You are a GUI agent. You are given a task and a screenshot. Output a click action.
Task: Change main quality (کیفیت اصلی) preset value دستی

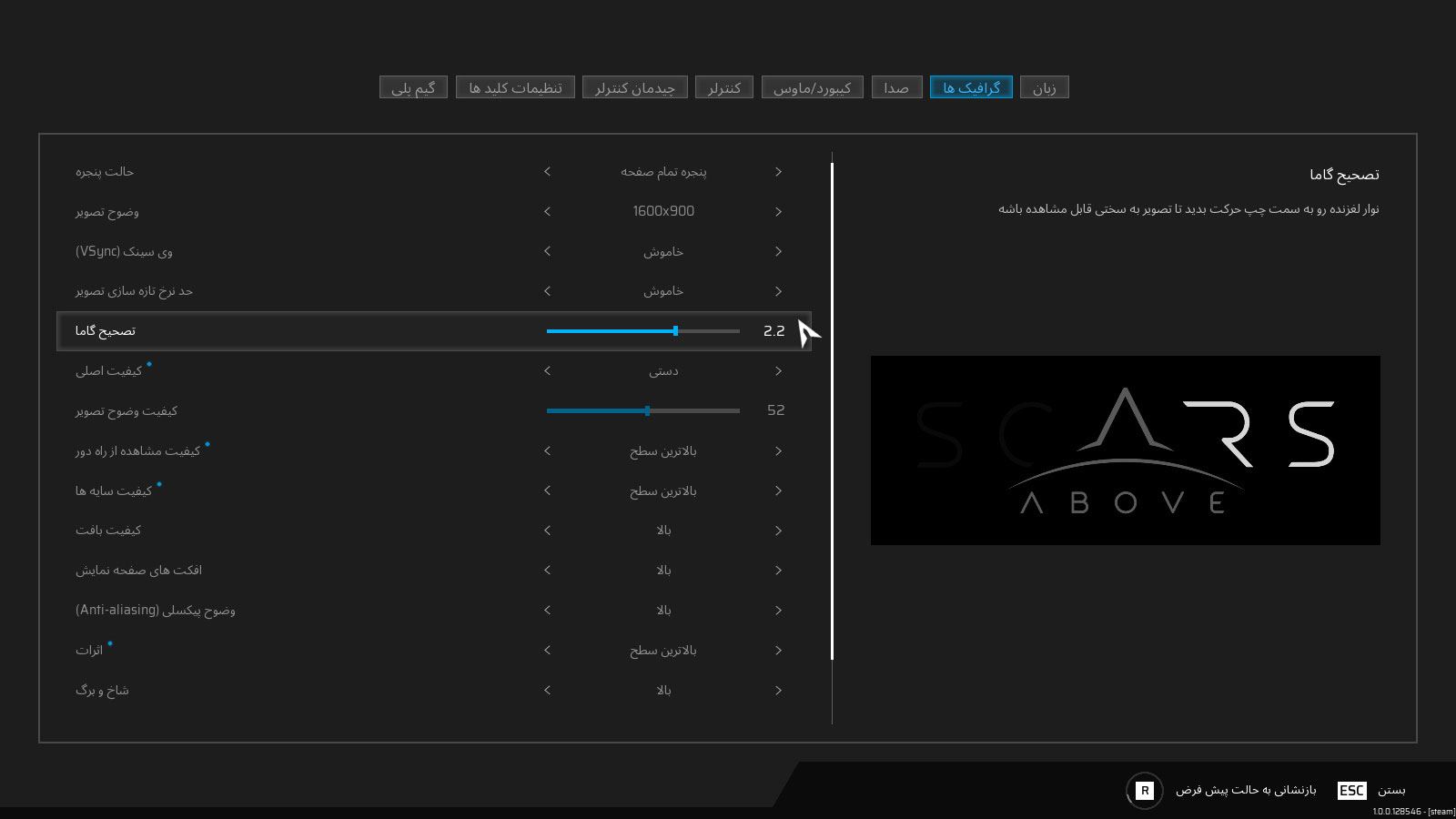point(662,371)
